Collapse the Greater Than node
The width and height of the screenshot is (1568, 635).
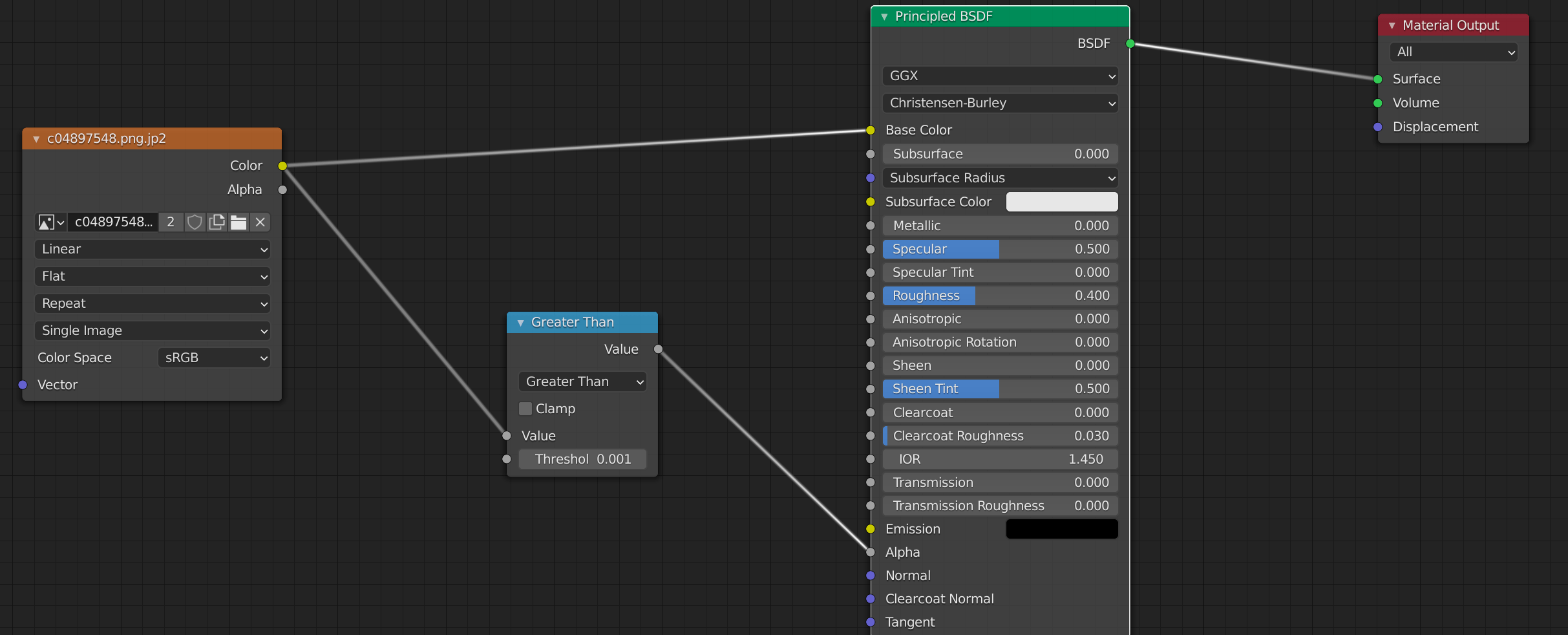521,322
